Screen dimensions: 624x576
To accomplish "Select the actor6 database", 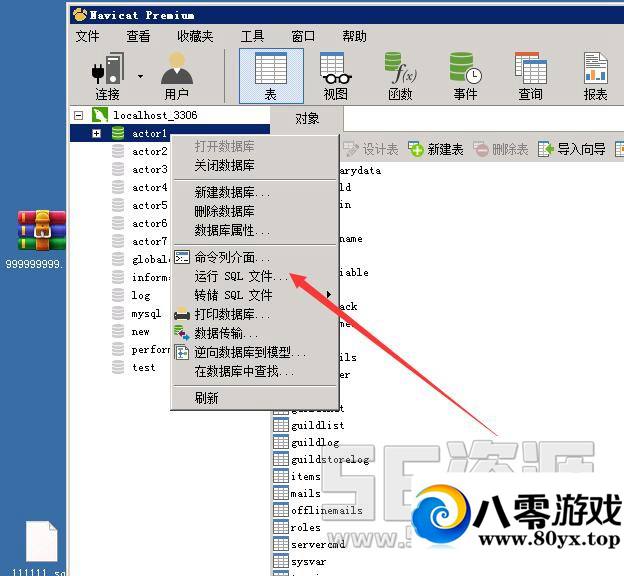I will point(150,224).
